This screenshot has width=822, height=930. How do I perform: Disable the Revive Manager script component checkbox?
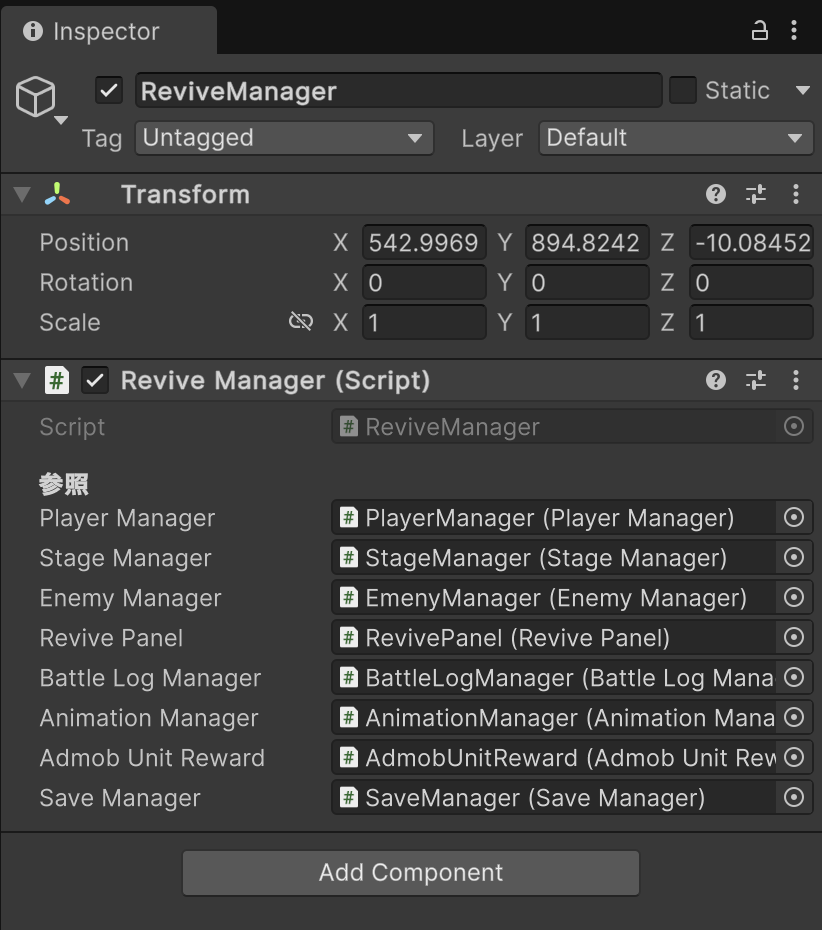click(x=96, y=380)
